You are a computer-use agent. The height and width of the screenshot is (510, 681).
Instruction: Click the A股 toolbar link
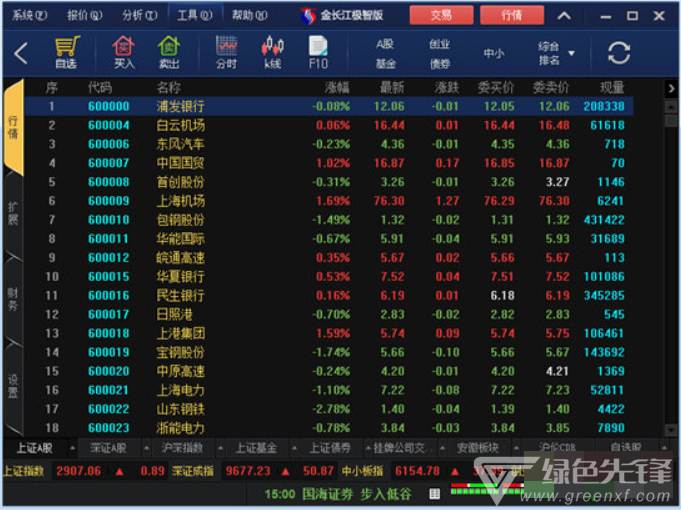click(x=385, y=44)
